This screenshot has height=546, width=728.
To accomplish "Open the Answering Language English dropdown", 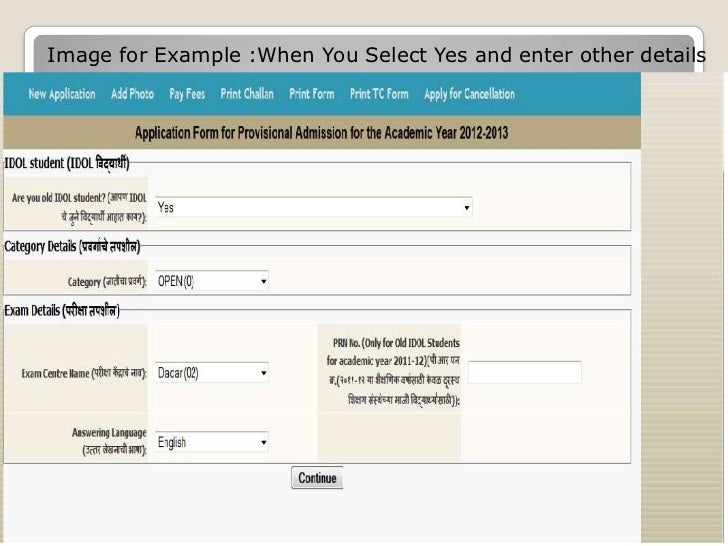I will coord(211,442).
